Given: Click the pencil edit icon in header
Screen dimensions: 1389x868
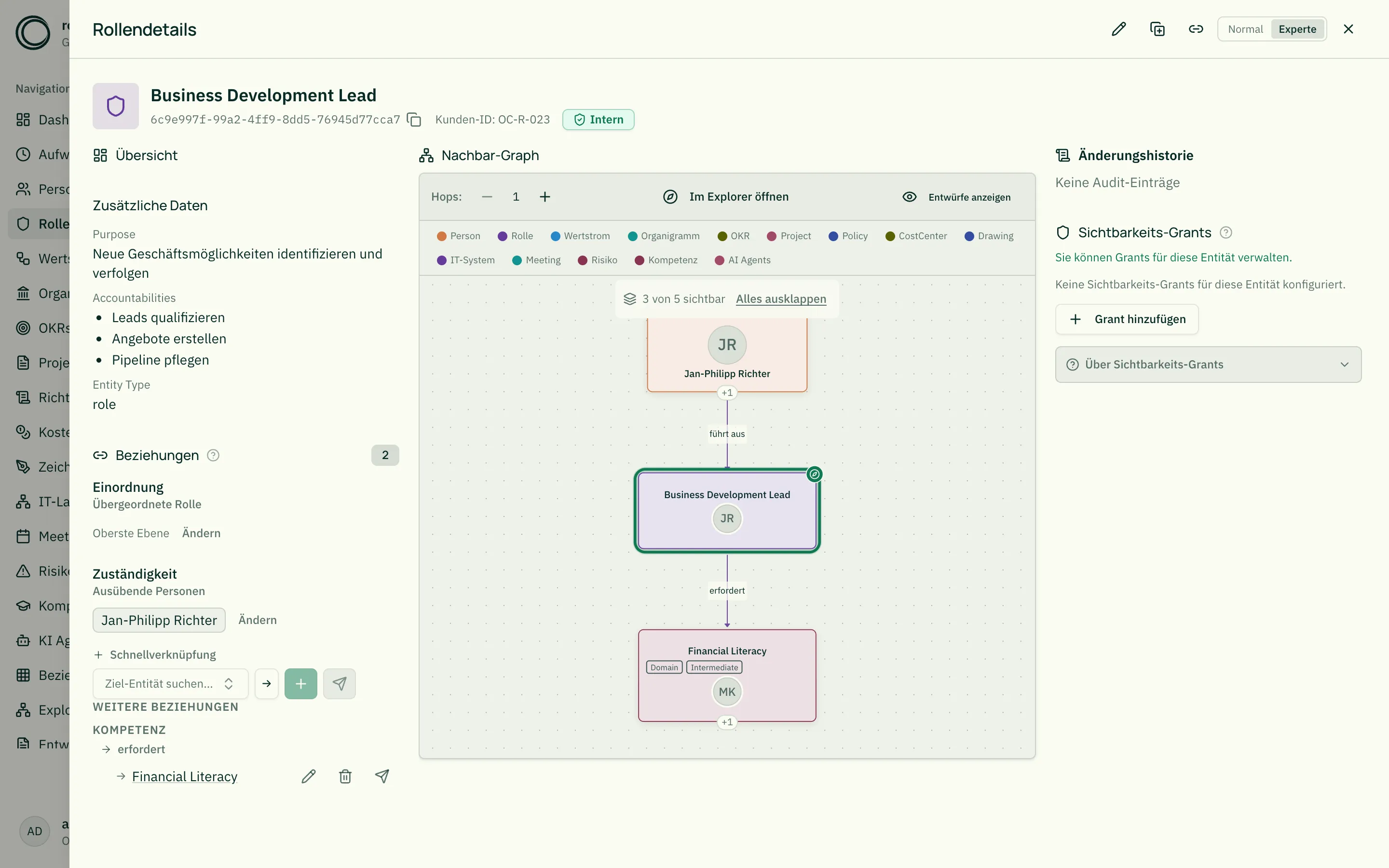Looking at the screenshot, I should pyautogui.click(x=1118, y=29).
